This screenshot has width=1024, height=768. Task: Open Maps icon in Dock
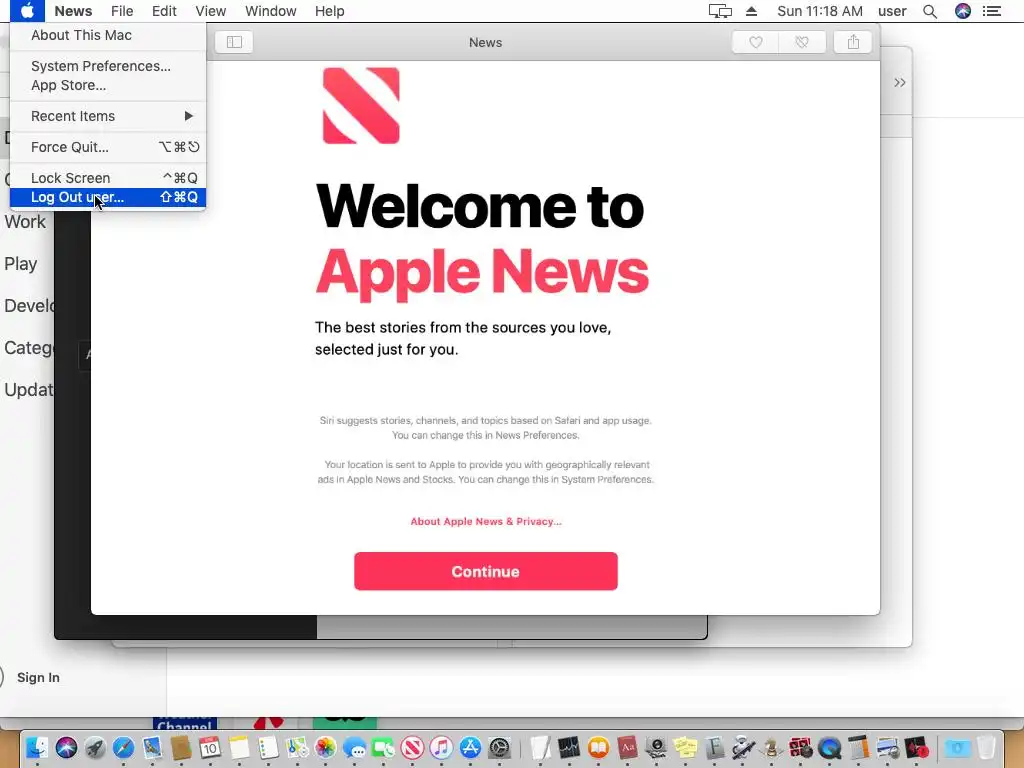(x=297, y=748)
